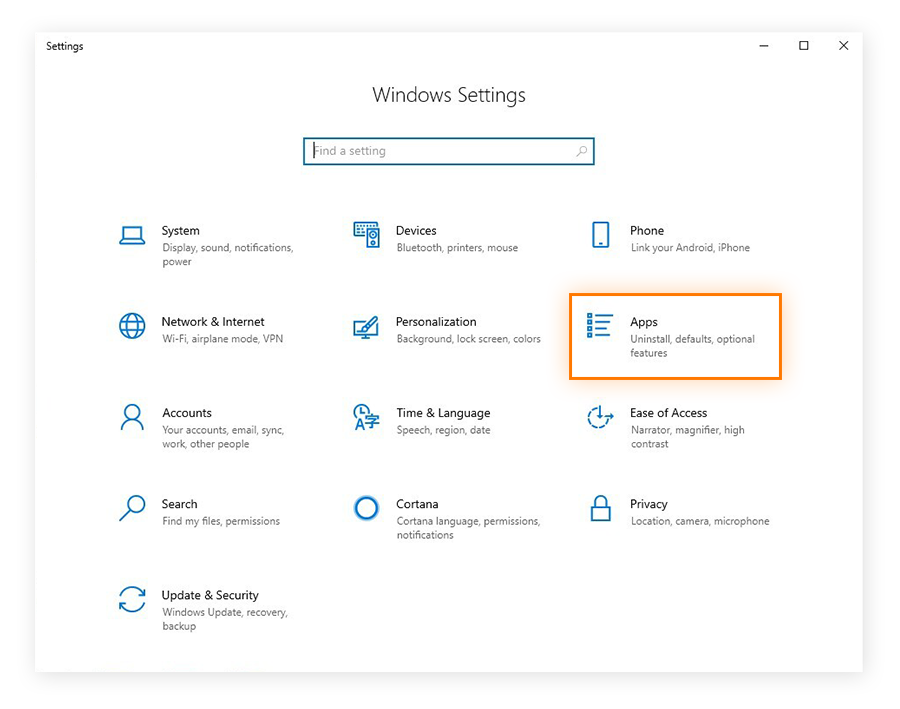Image resolution: width=900 pixels, height=709 pixels.
Task: Click 'Link your Android, iPhone' text
Action: 690,247
